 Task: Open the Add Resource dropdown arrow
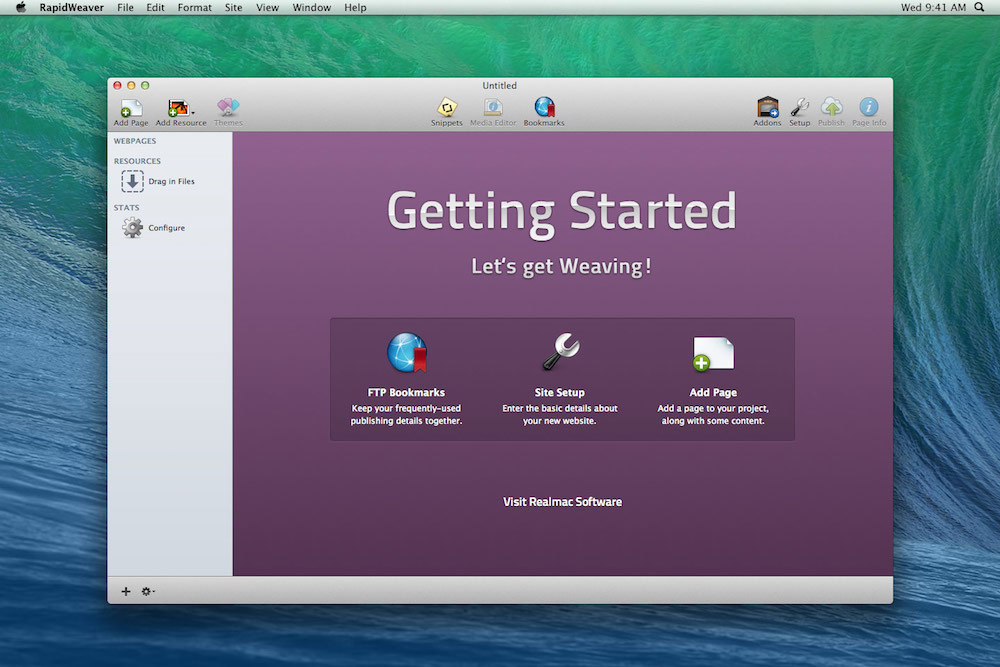(x=193, y=112)
